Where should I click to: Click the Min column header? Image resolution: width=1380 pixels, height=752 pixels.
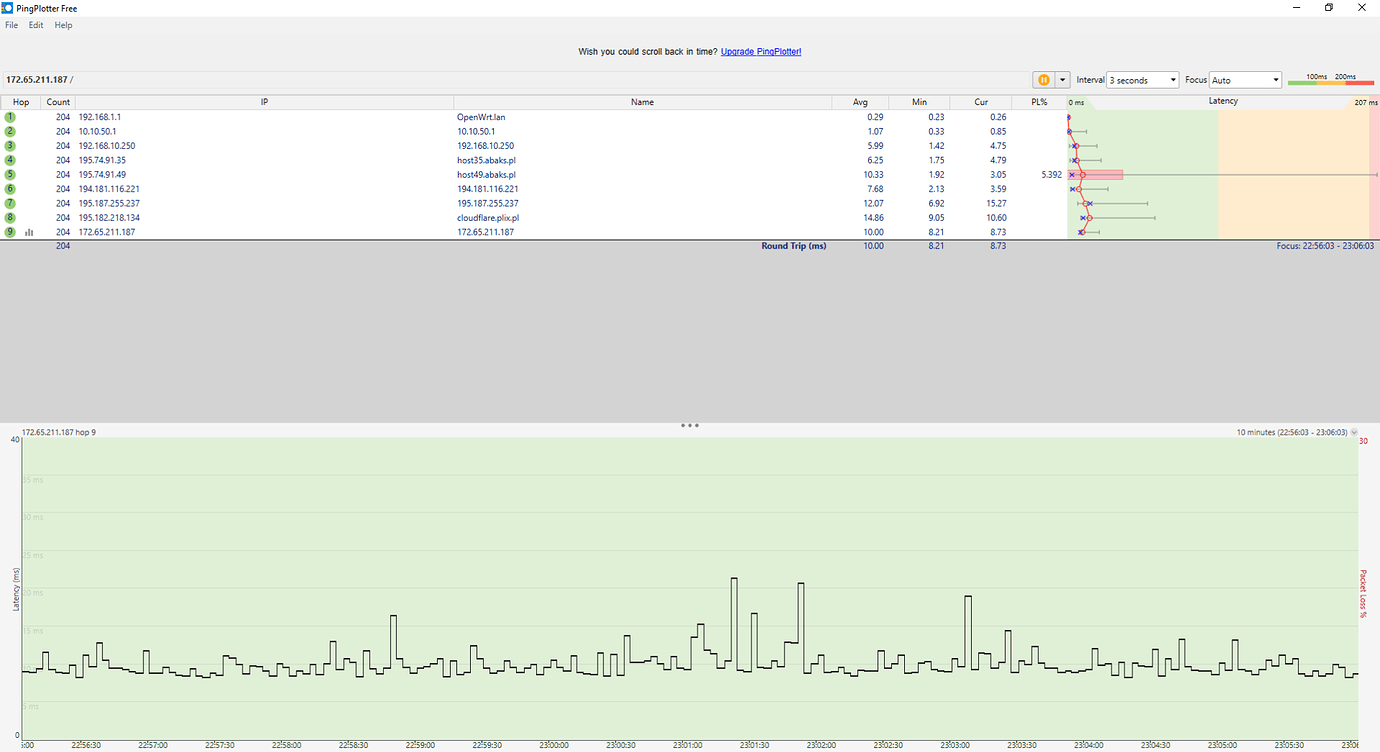coord(920,102)
